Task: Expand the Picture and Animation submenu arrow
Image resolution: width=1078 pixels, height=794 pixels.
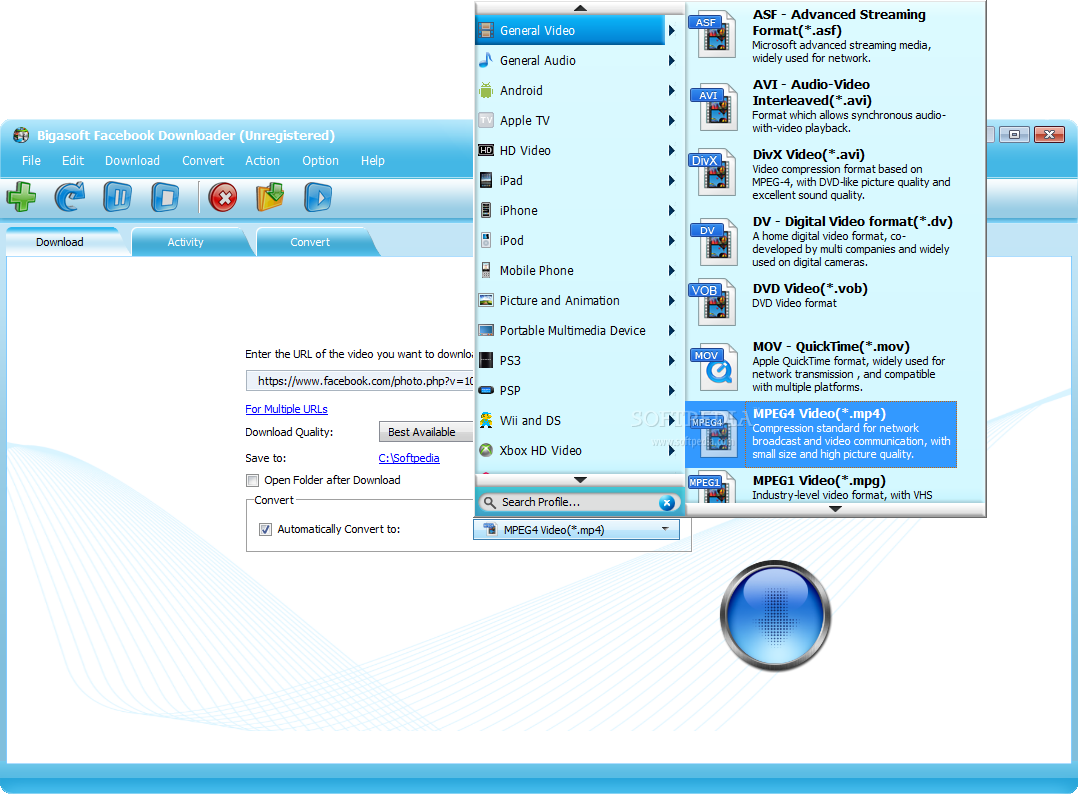Action: [x=672, y=300]
